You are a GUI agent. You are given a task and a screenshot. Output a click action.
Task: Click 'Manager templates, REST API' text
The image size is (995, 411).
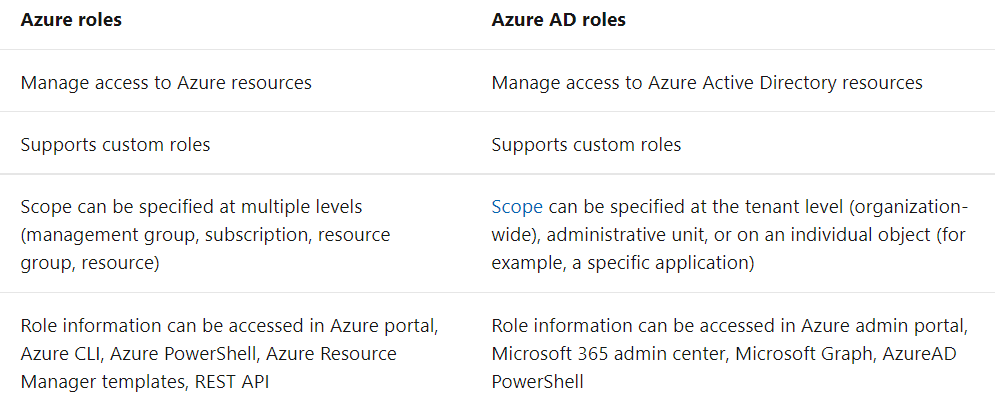pyautogui.click(x=145, y=382)
